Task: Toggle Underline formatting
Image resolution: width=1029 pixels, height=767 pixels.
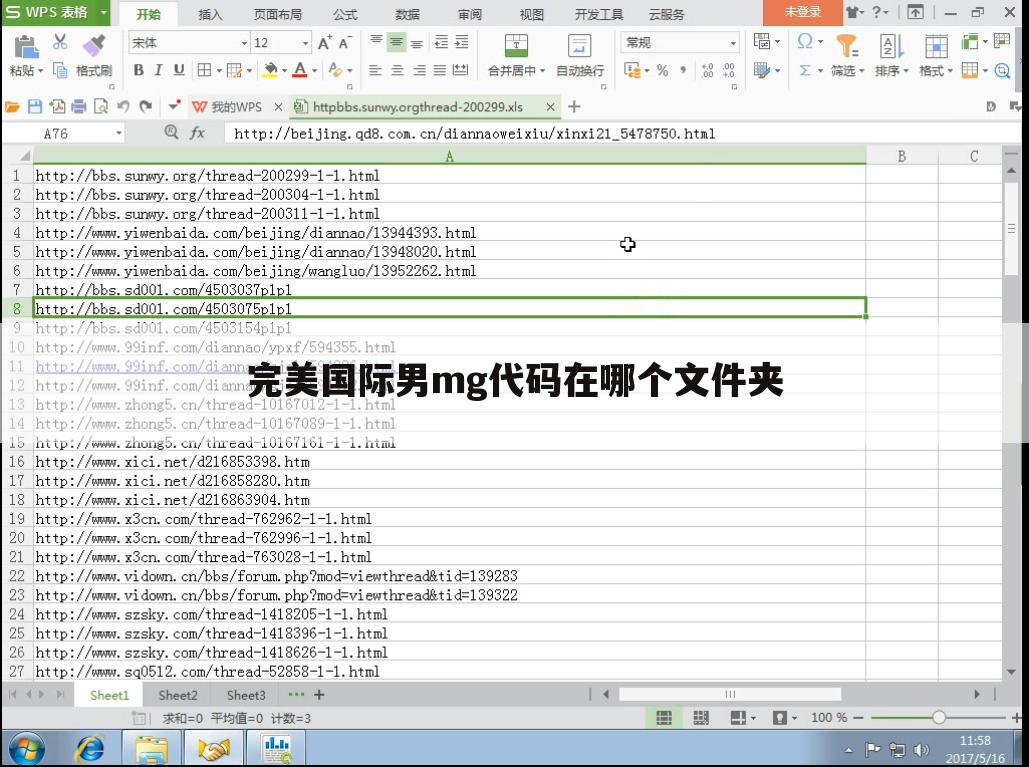Action: [178, 70]
